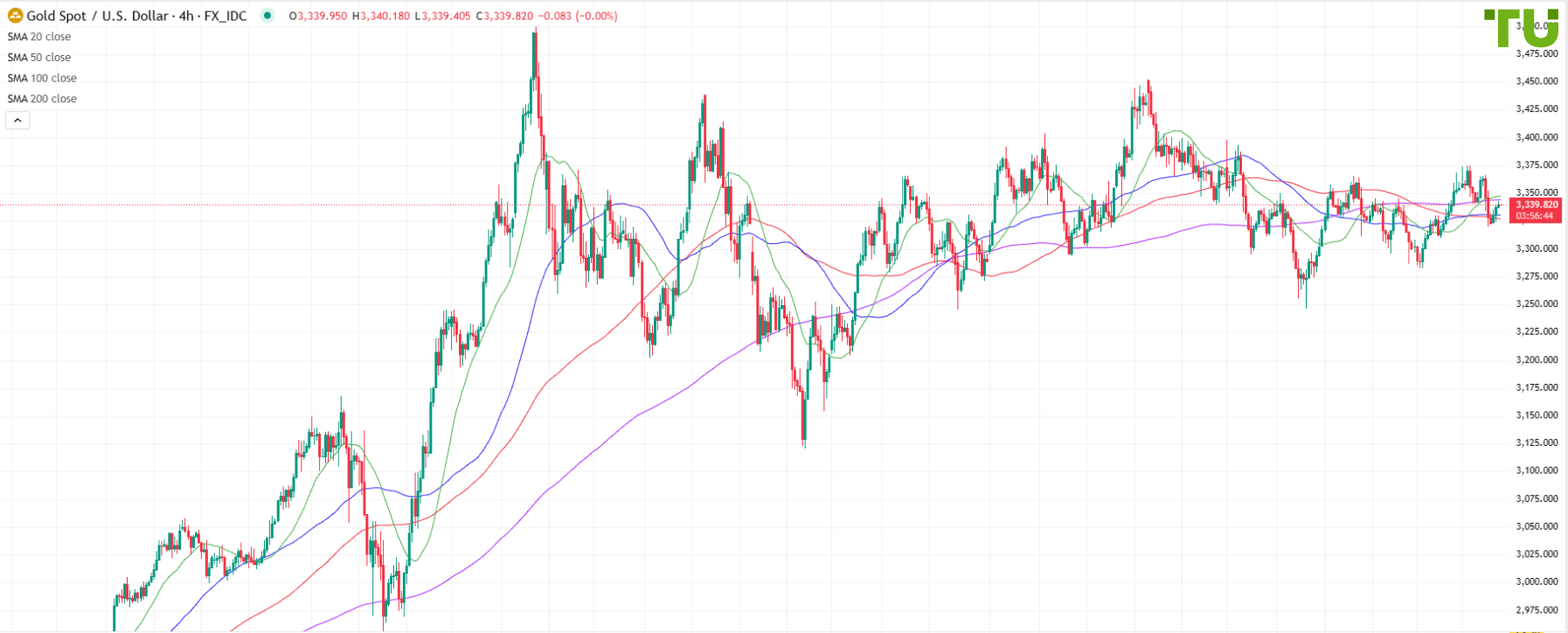Screen dimensions: 1568x633
Task: Select the SMA 20 close indicator legend
Action: [39, 37]
